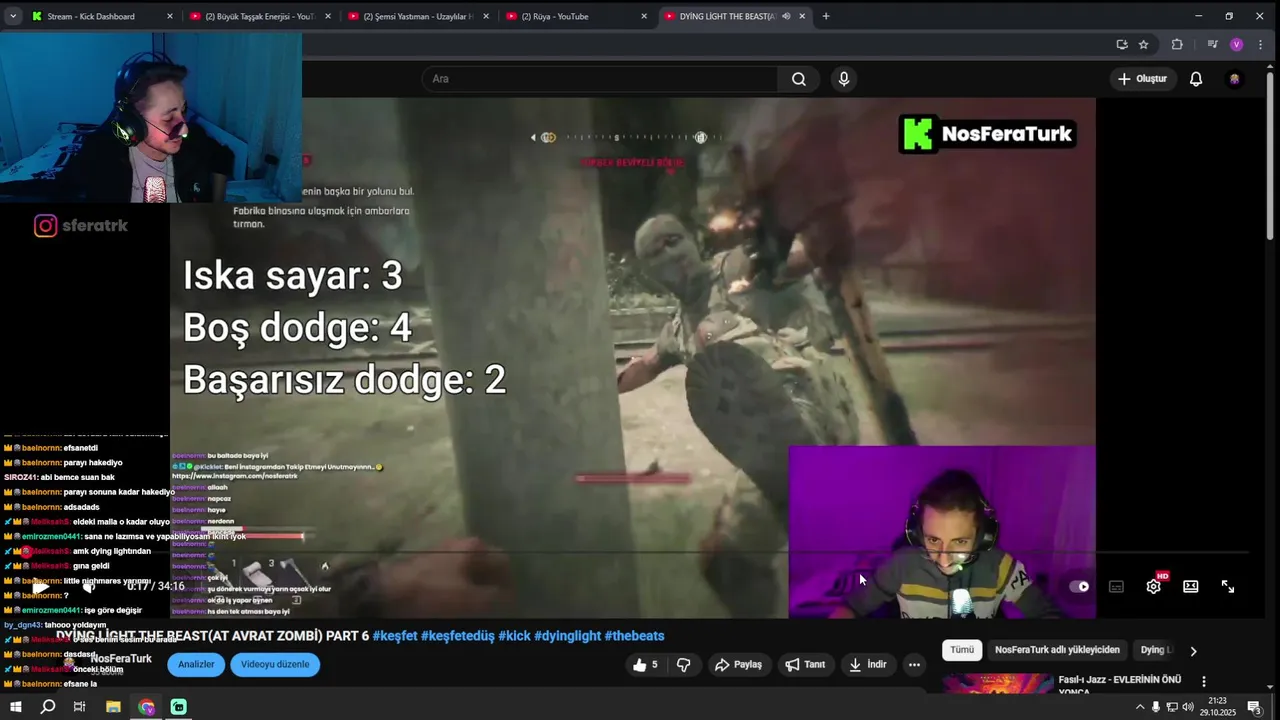Click the Videoyu düzenle button

point(275,665)
